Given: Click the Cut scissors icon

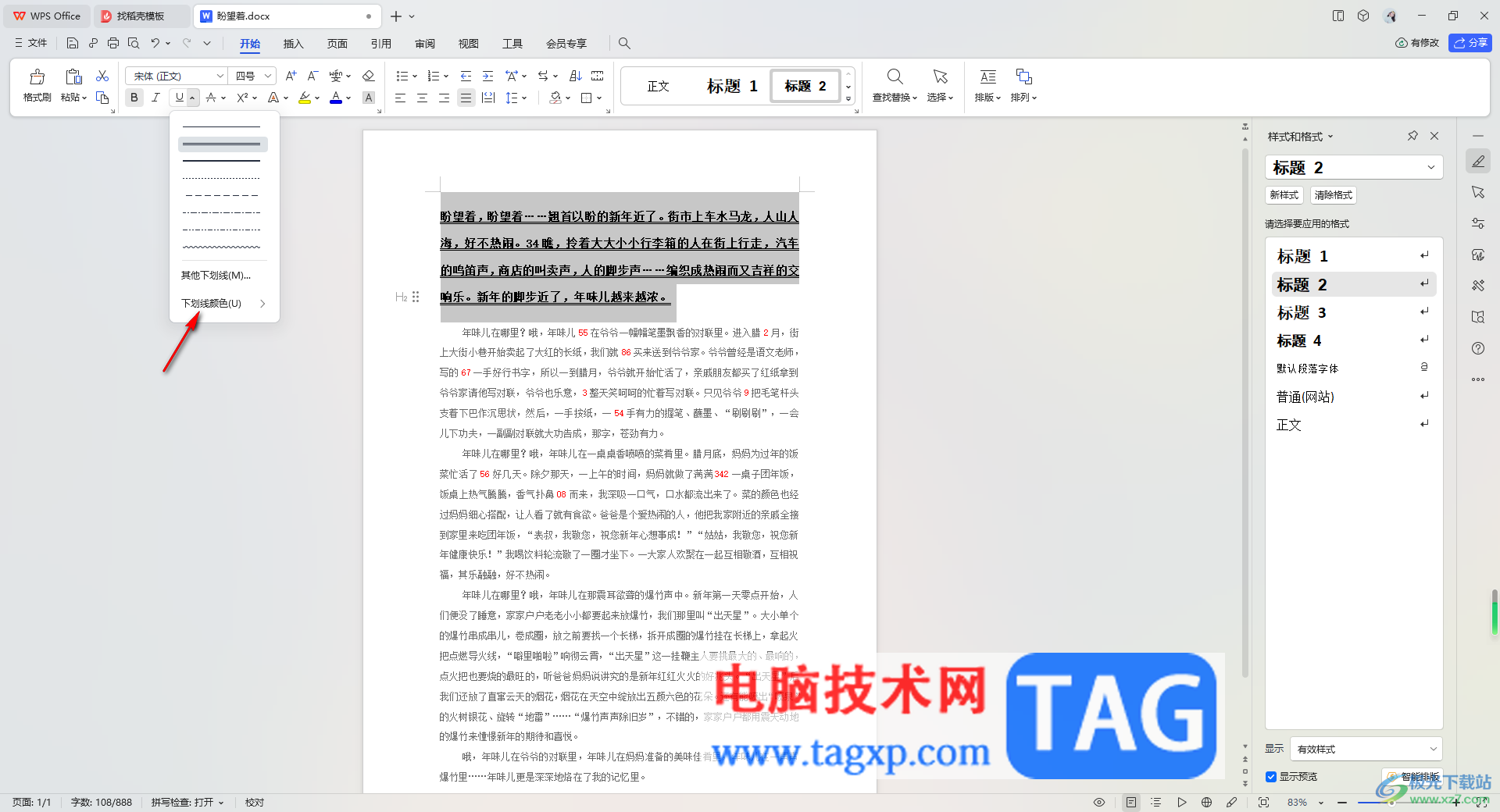Looking at the screenshot, I should (102, 76).
